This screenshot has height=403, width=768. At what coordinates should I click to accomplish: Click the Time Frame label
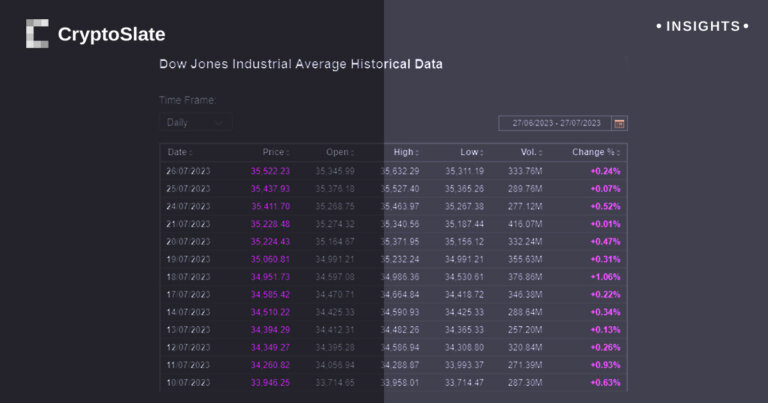[x=187, y=100]
